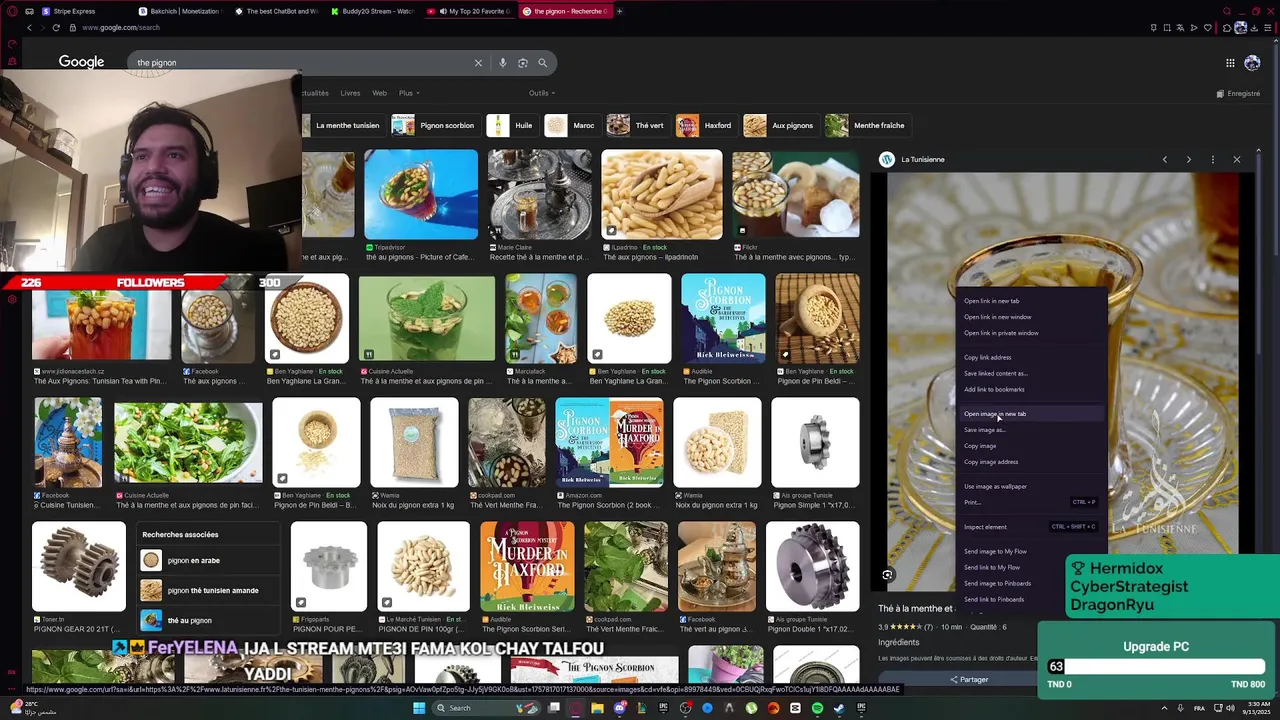Select the Haxford filter chip

[x=705, y=125]
